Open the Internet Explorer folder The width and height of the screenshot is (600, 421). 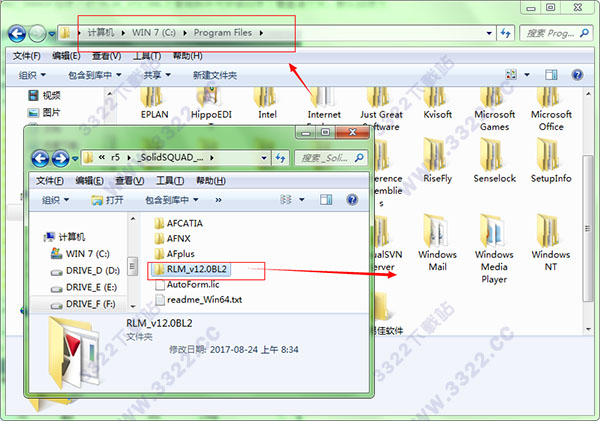click(x=324, y=105)
